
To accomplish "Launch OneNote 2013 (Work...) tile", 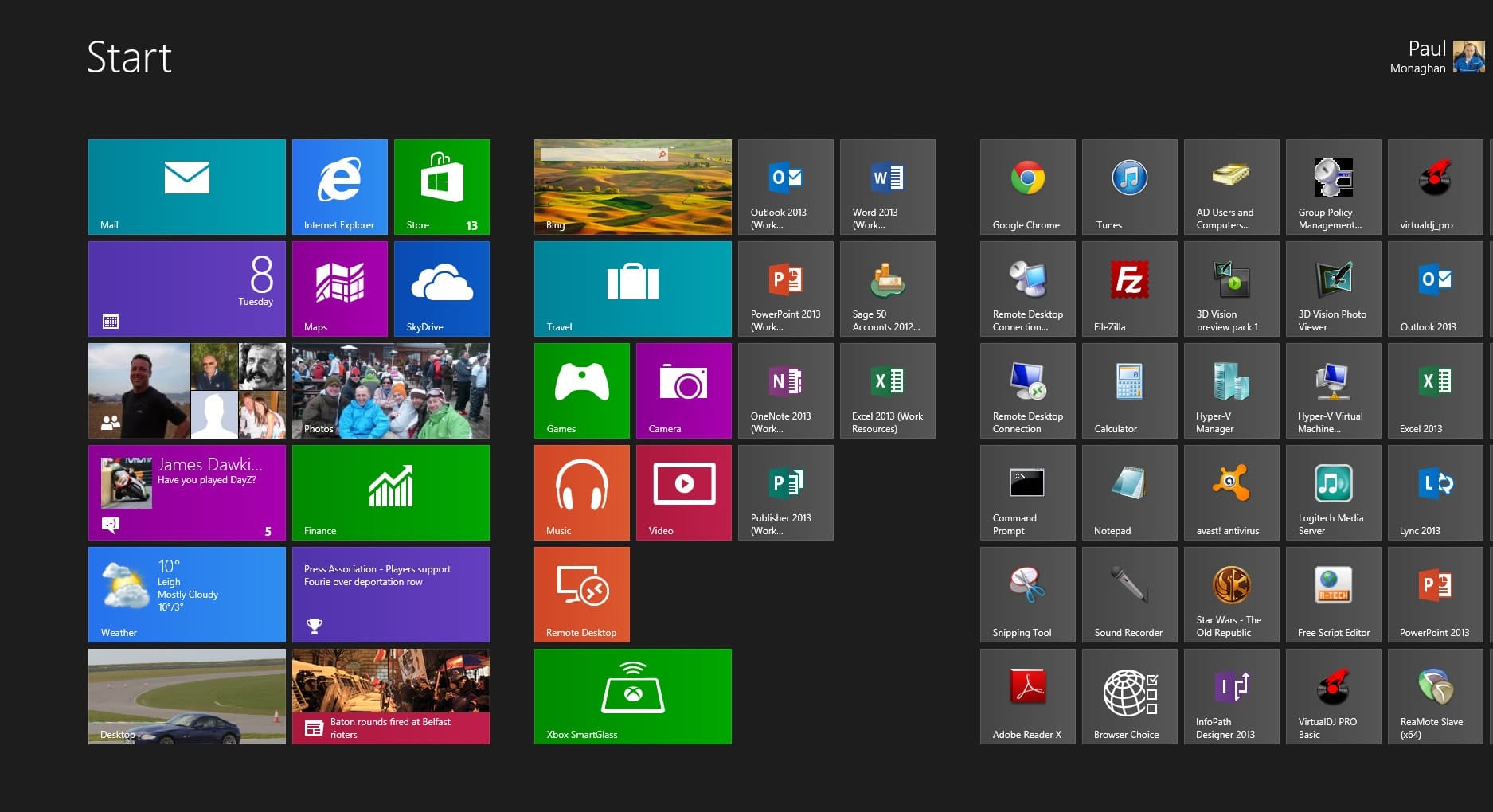I will coord(786,391).
